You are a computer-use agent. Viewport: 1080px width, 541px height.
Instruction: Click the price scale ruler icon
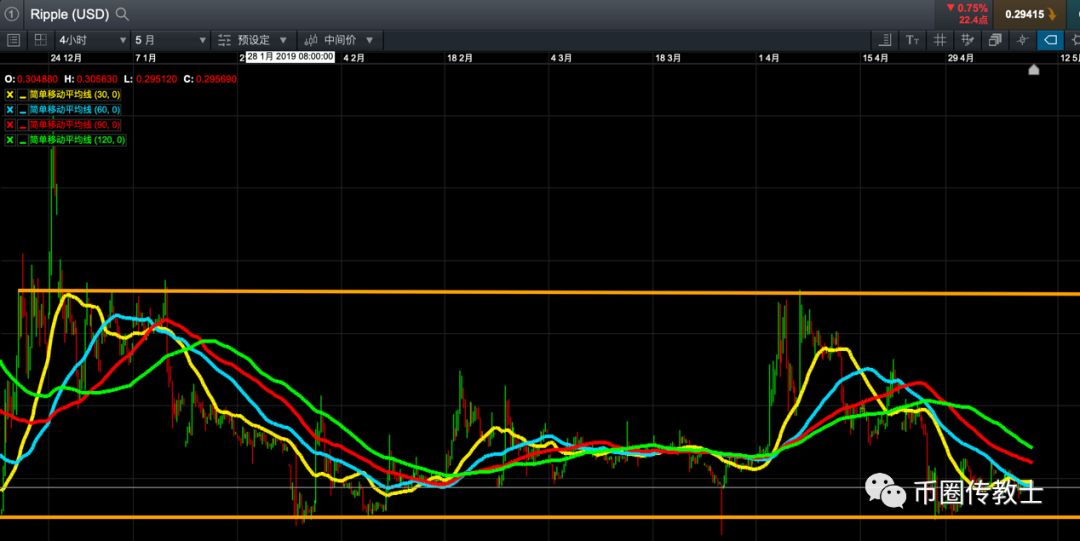pos(886,40)
